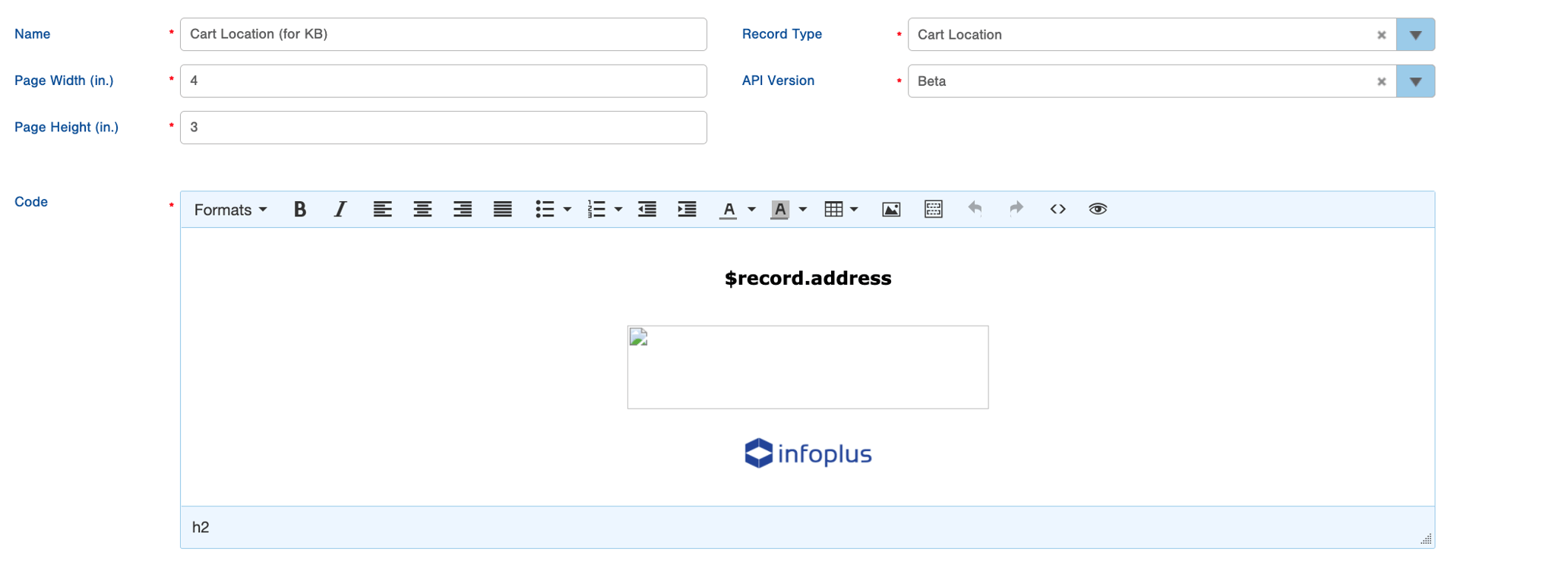This screenshot has width=1568, height=571.
Task: Clear the Cart Location record type
Action: coord(1382,35)
